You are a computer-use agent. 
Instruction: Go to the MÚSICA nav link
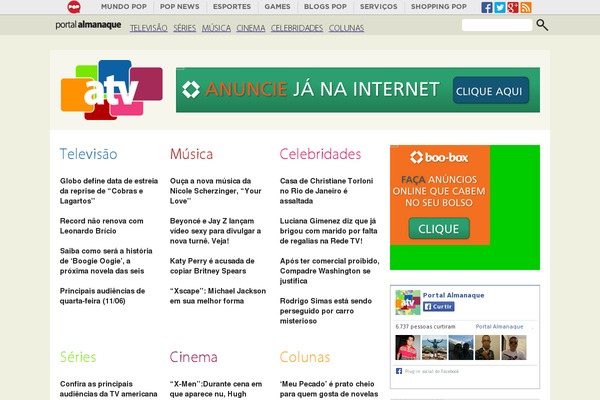pos(216,28)
